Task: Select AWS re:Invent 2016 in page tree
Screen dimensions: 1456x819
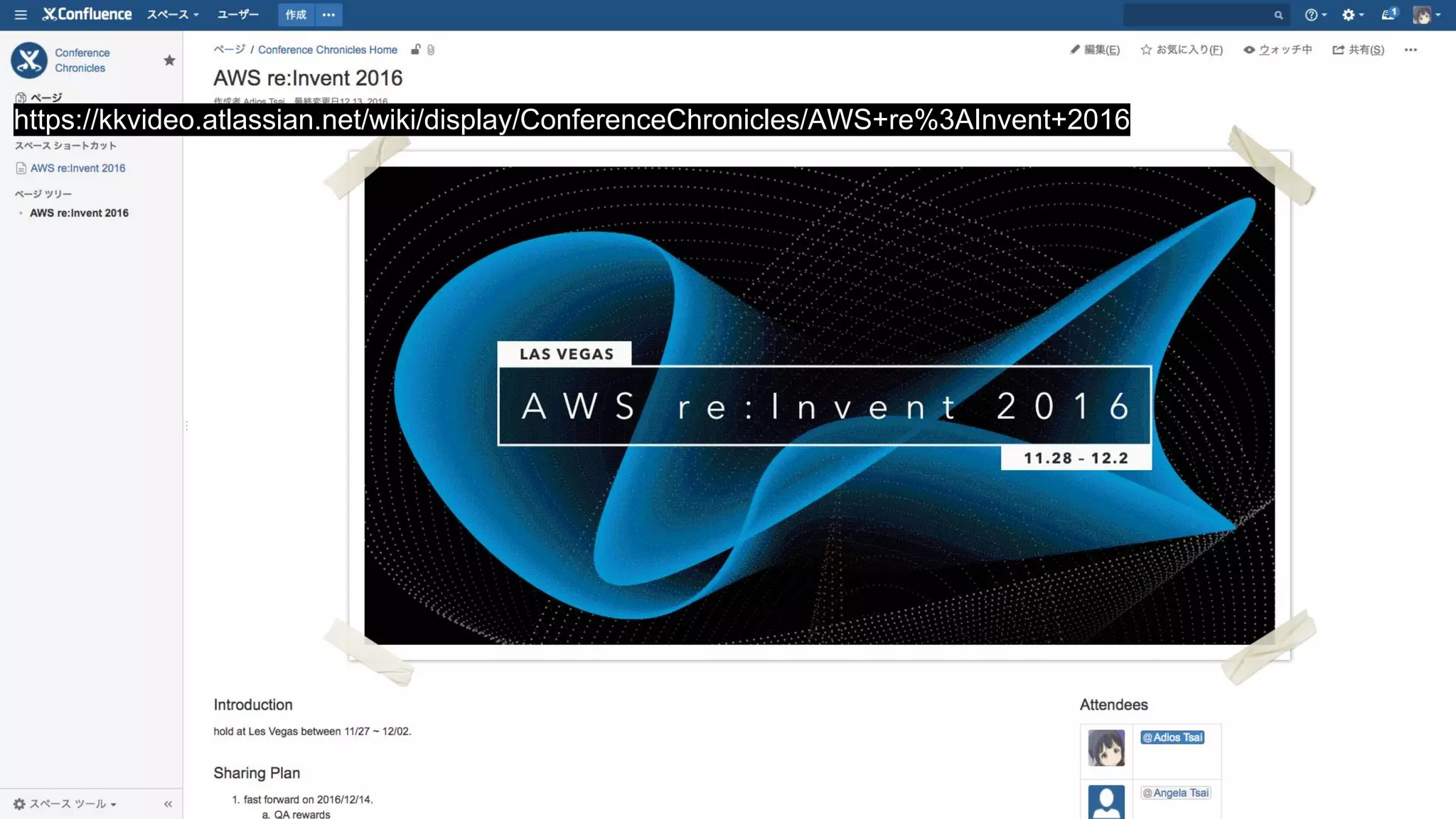Action: click(79, 213)
